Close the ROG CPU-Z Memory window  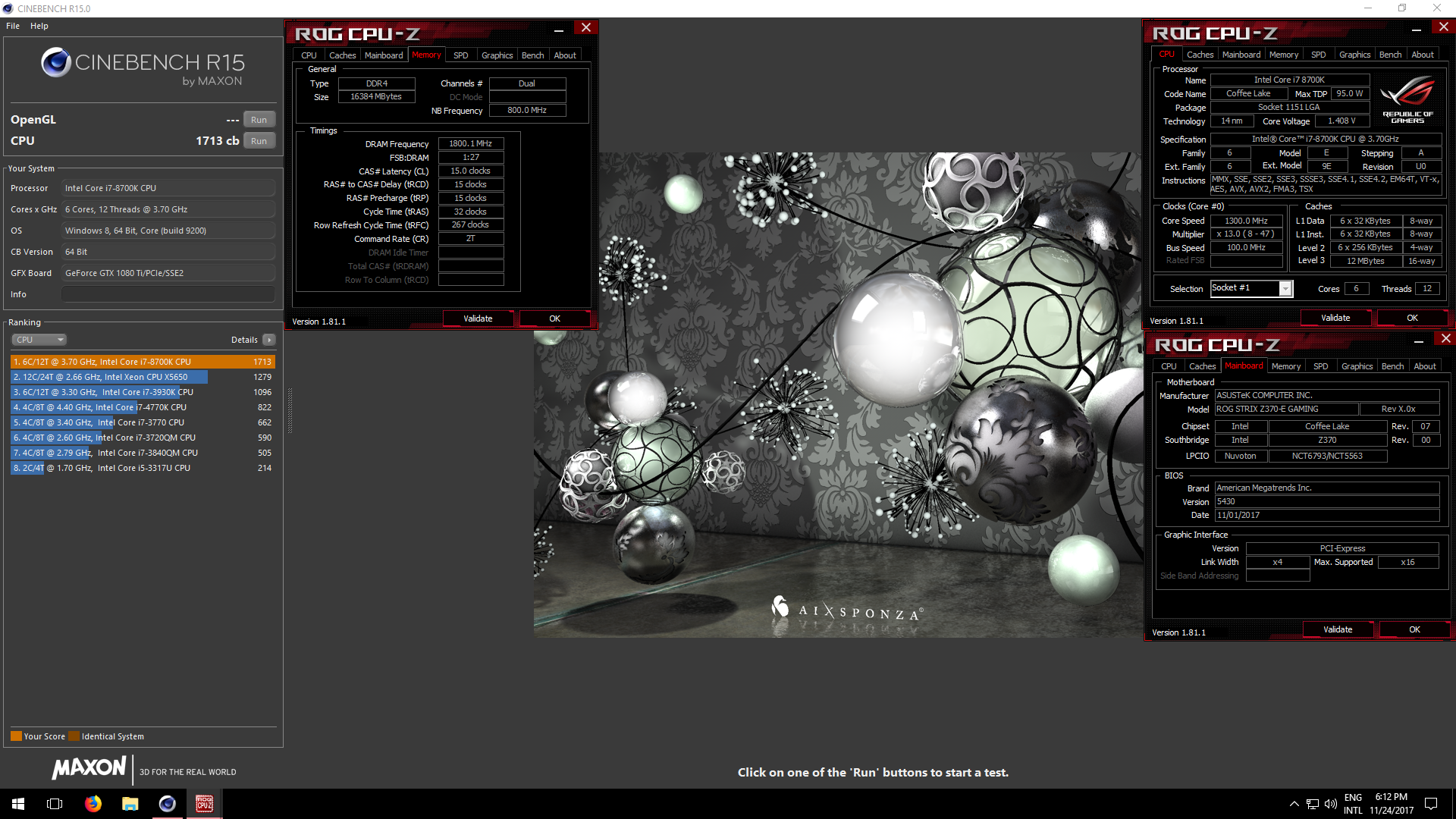[x=586, y=28]
